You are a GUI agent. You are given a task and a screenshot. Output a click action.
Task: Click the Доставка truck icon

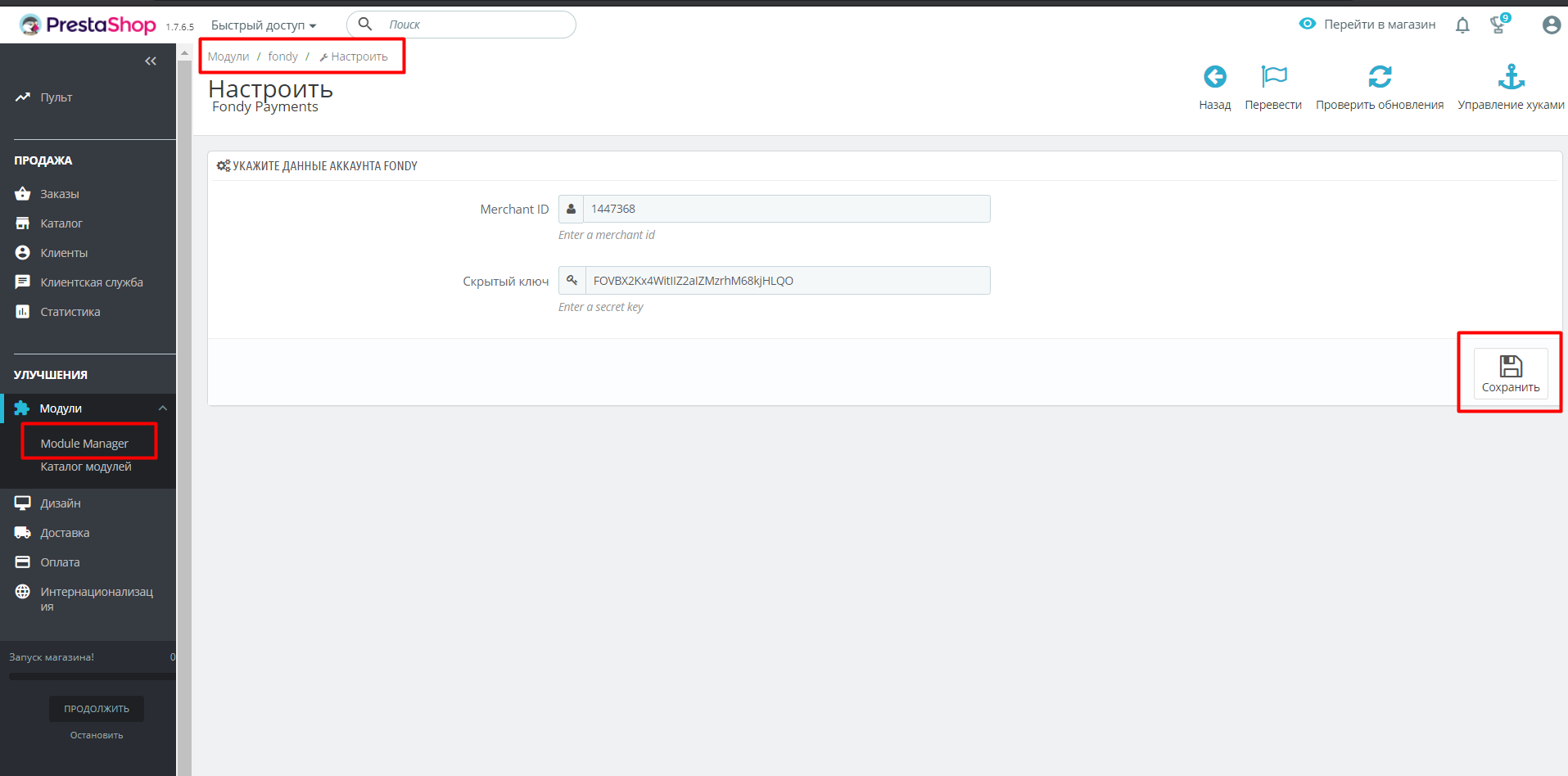coord(23,533)
